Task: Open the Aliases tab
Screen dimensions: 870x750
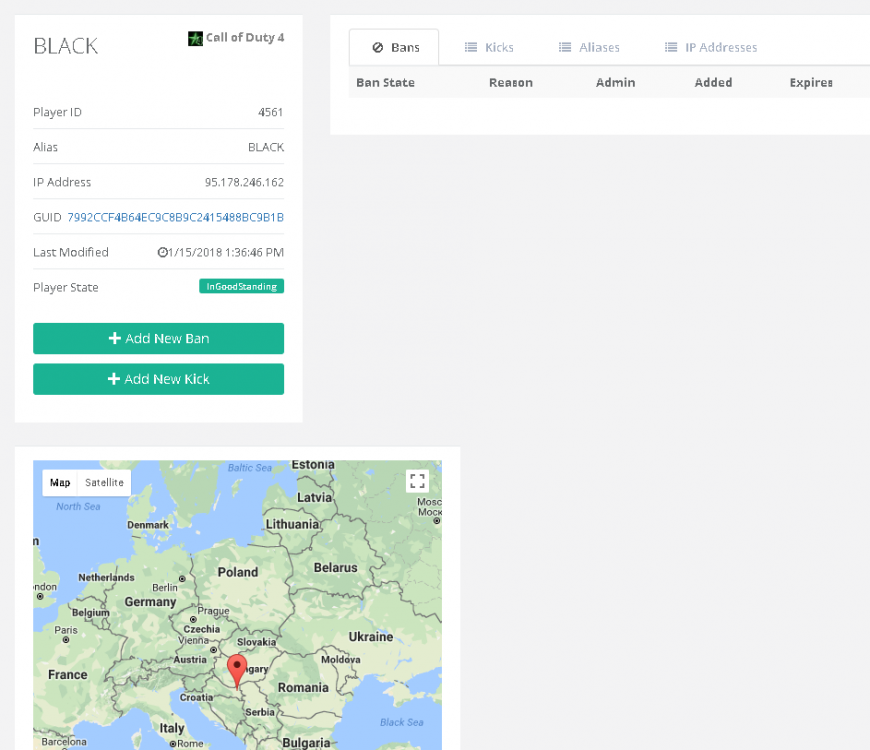Action: 588,47
